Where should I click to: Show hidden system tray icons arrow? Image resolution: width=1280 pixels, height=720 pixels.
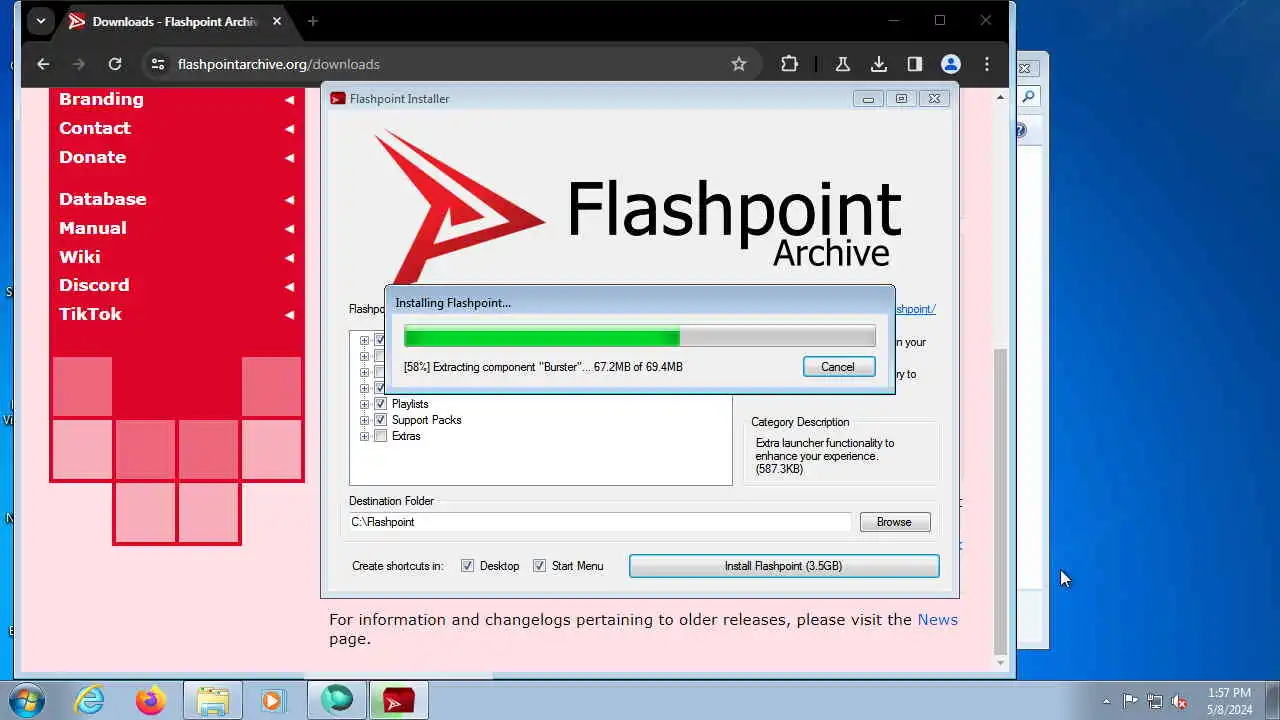point(1106,701)
